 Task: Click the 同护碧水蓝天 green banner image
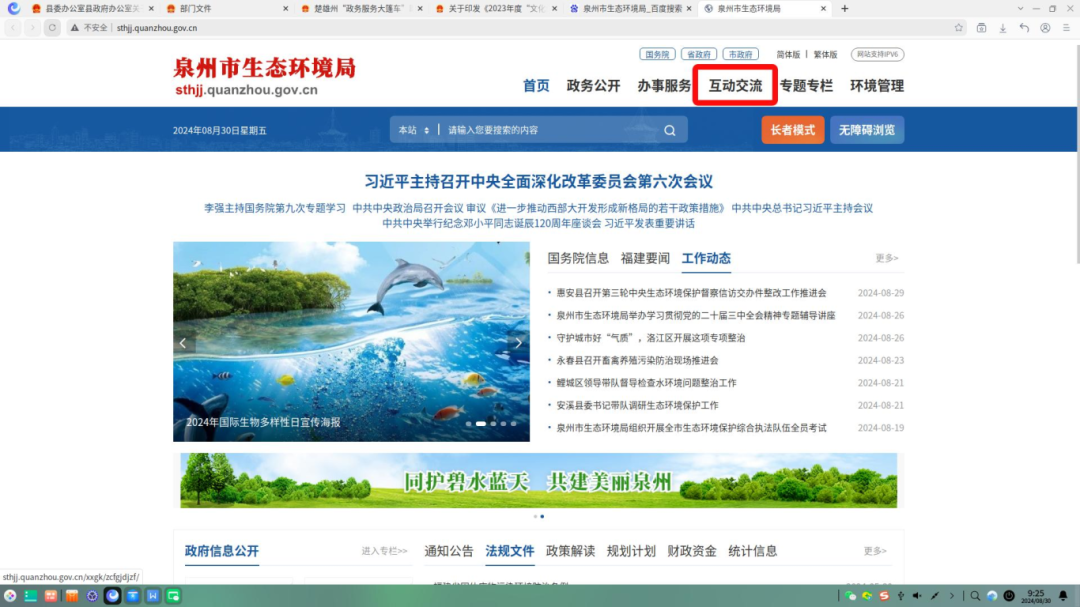(539, 480)
